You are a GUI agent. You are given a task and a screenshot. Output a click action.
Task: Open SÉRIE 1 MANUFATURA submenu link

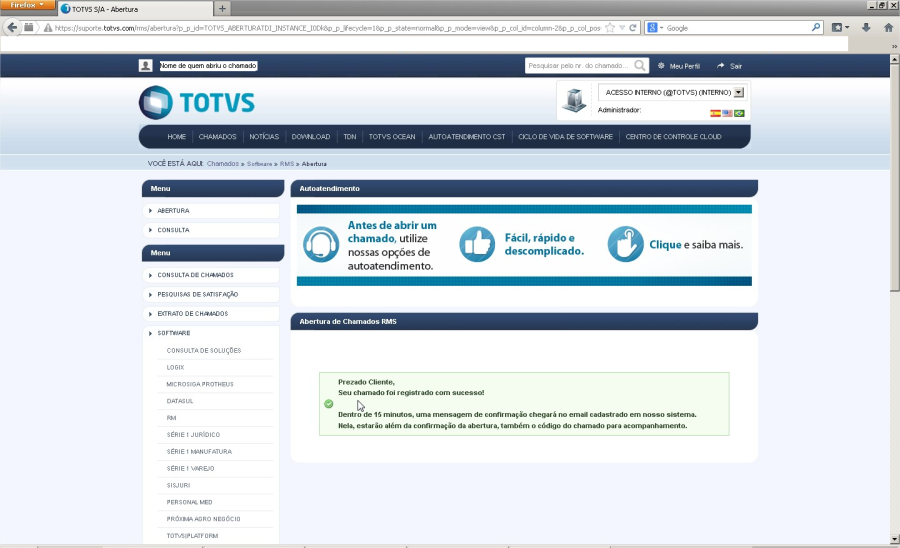(x=199, y=452)
